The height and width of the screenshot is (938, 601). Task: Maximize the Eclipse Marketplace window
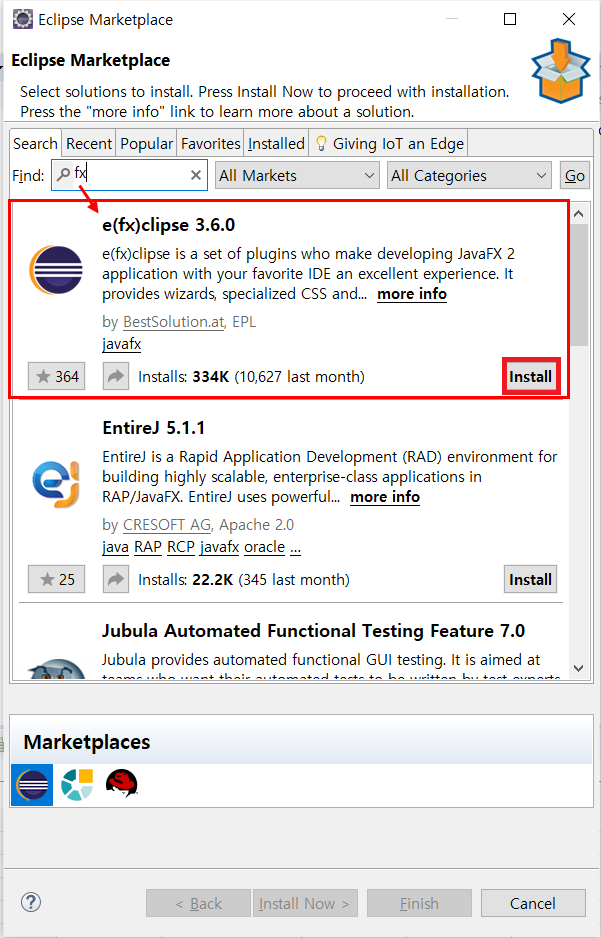tap(510, 19)
